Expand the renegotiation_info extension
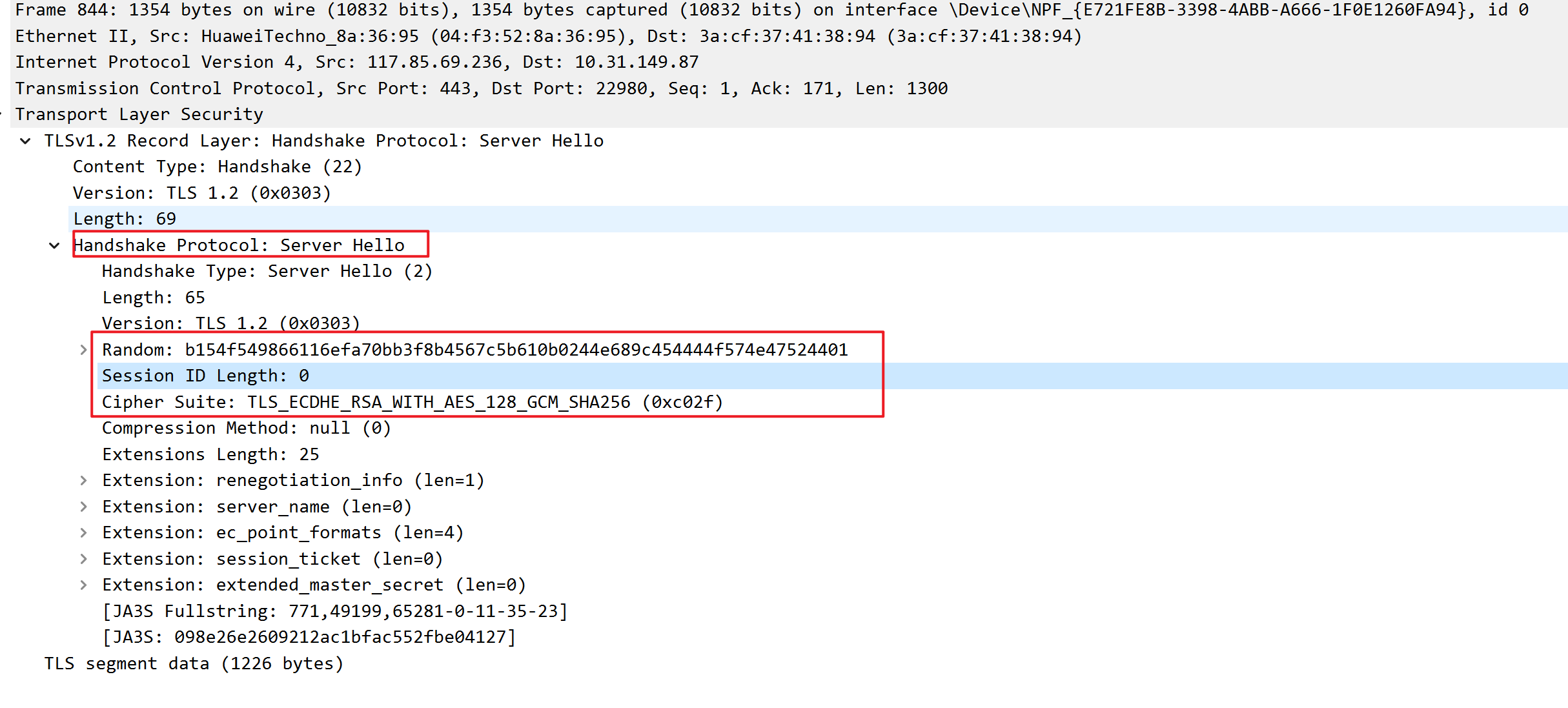This screenshot has height=708, width=1568. (x=83, y=480)
